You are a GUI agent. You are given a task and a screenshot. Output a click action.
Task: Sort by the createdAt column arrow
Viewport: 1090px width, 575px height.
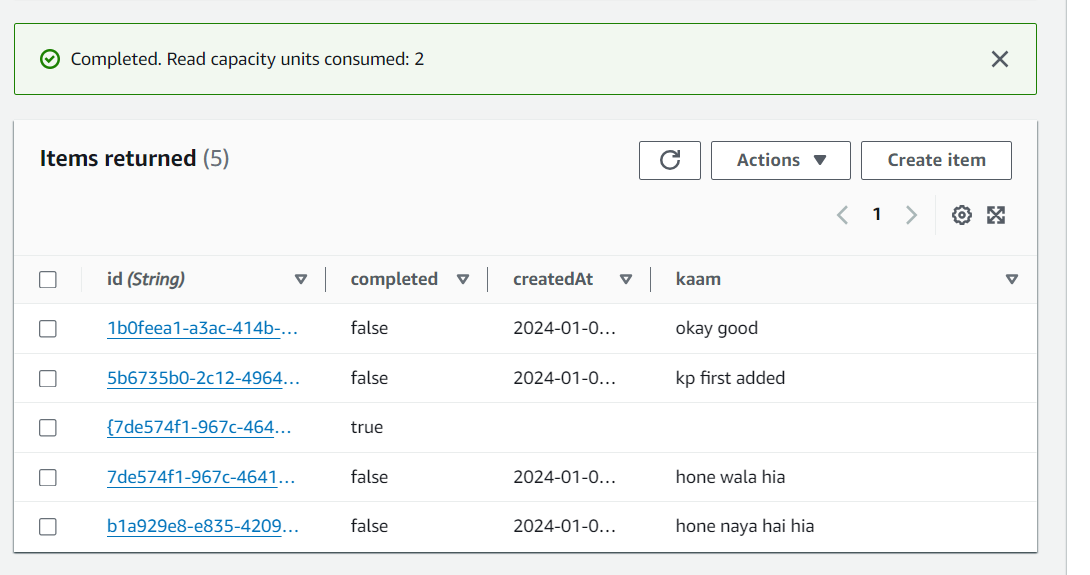click(x=626, y=280)
